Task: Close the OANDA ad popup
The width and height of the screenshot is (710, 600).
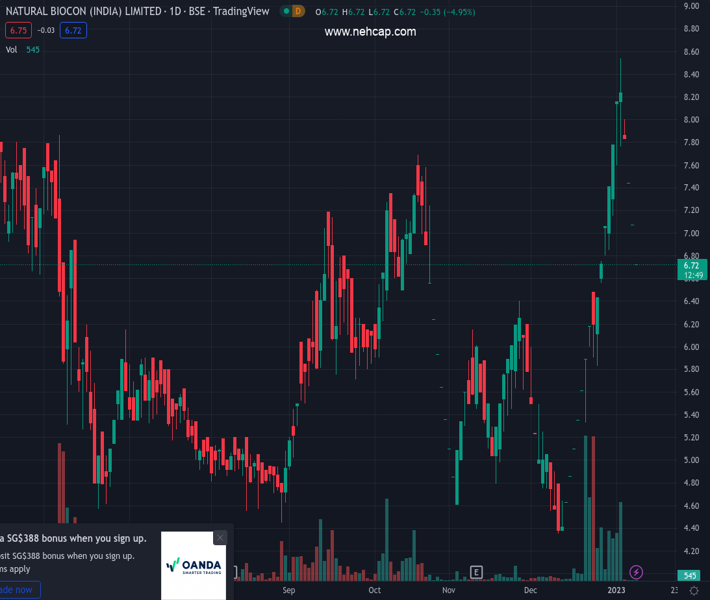Action: [x=220, y=538]
